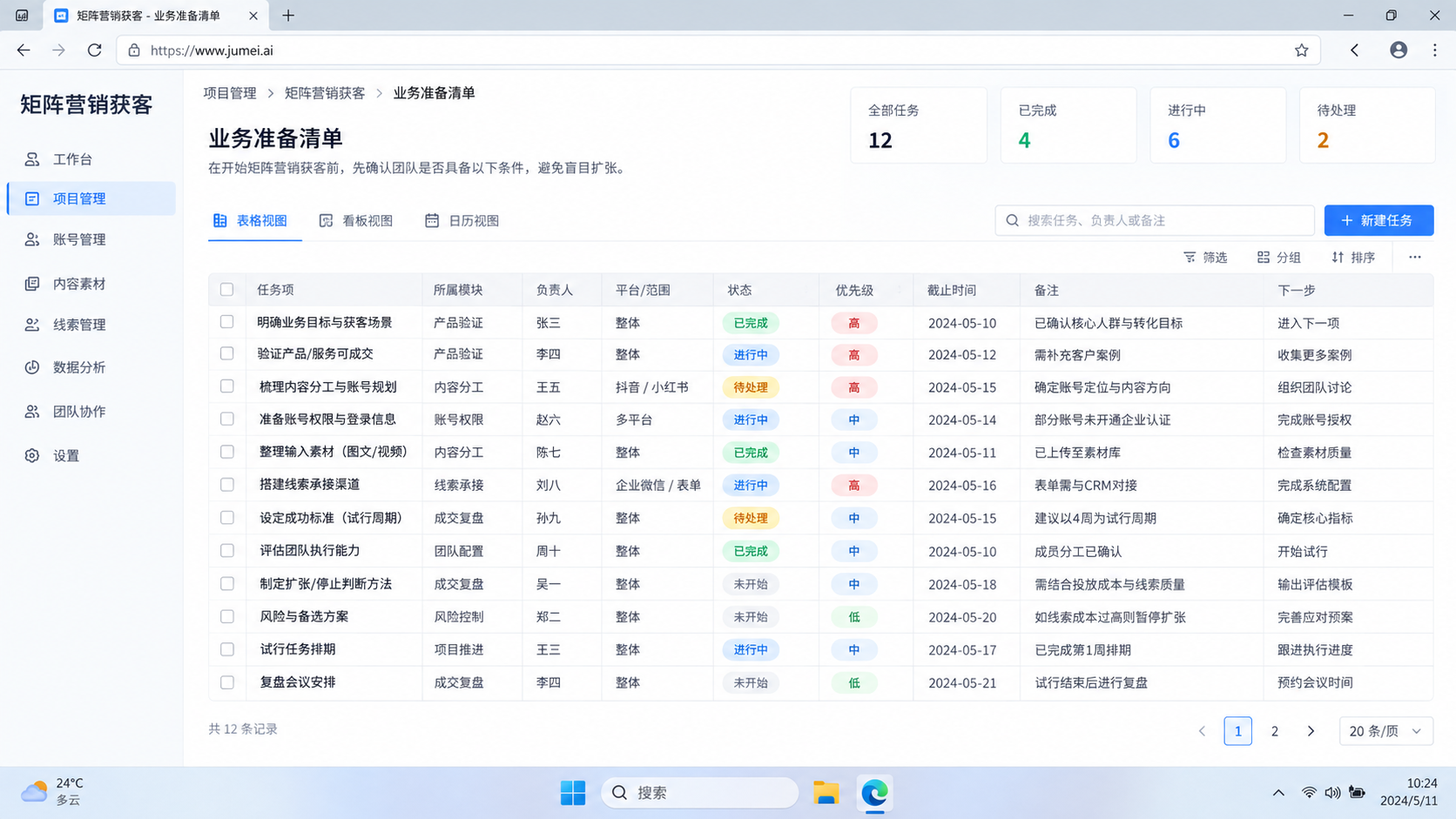Click the 矩阵营销获客 breadcrumb link

click(325, 93)
